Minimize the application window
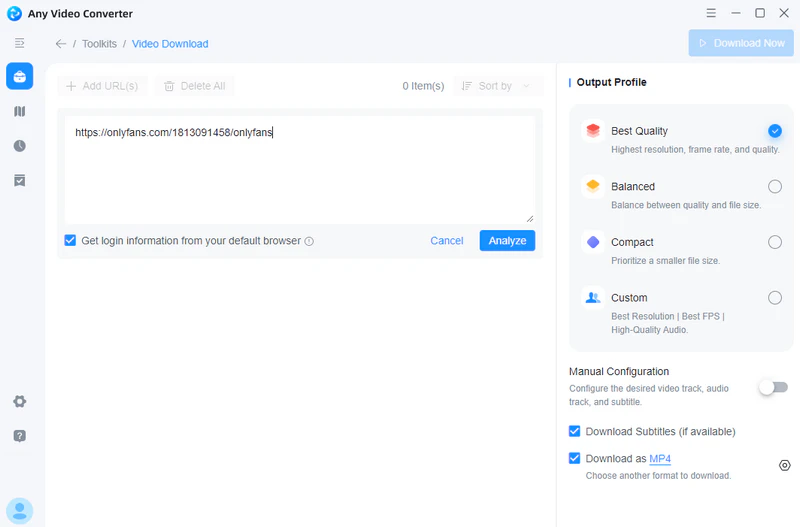The image size is (800, 527). 736,13
